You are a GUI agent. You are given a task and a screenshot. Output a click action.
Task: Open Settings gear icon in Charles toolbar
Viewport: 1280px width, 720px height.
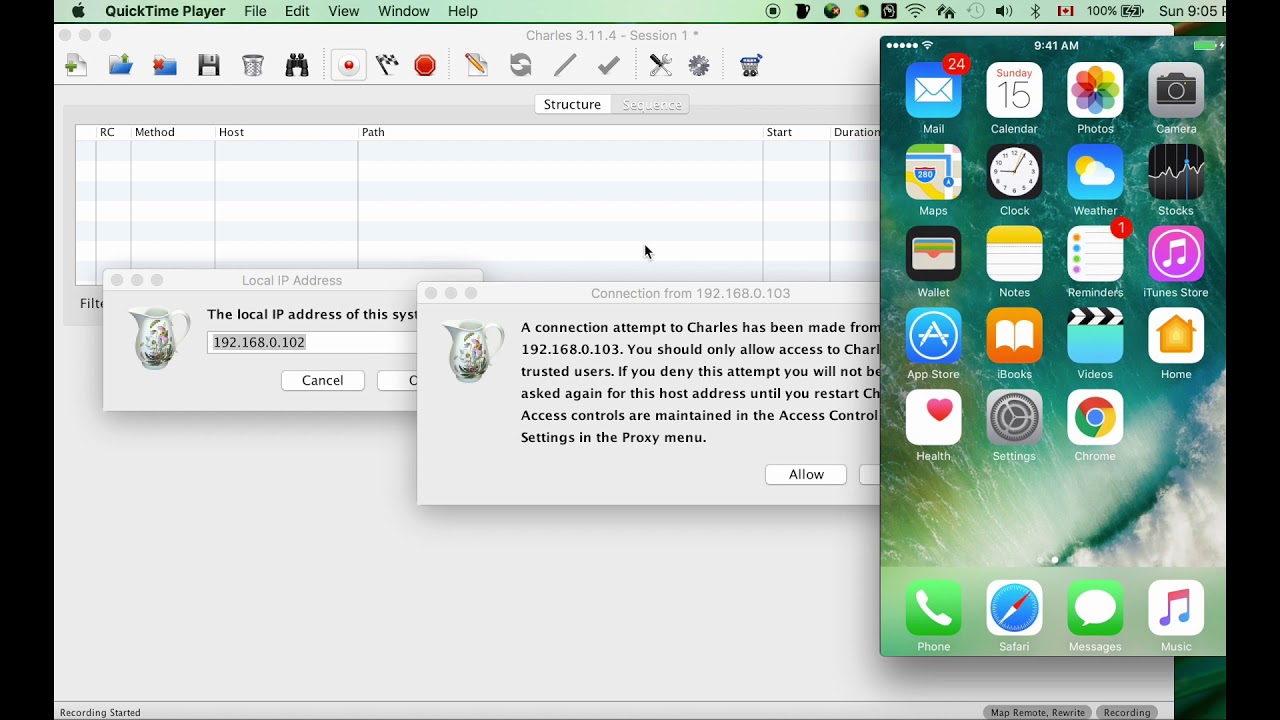(699, 66)
